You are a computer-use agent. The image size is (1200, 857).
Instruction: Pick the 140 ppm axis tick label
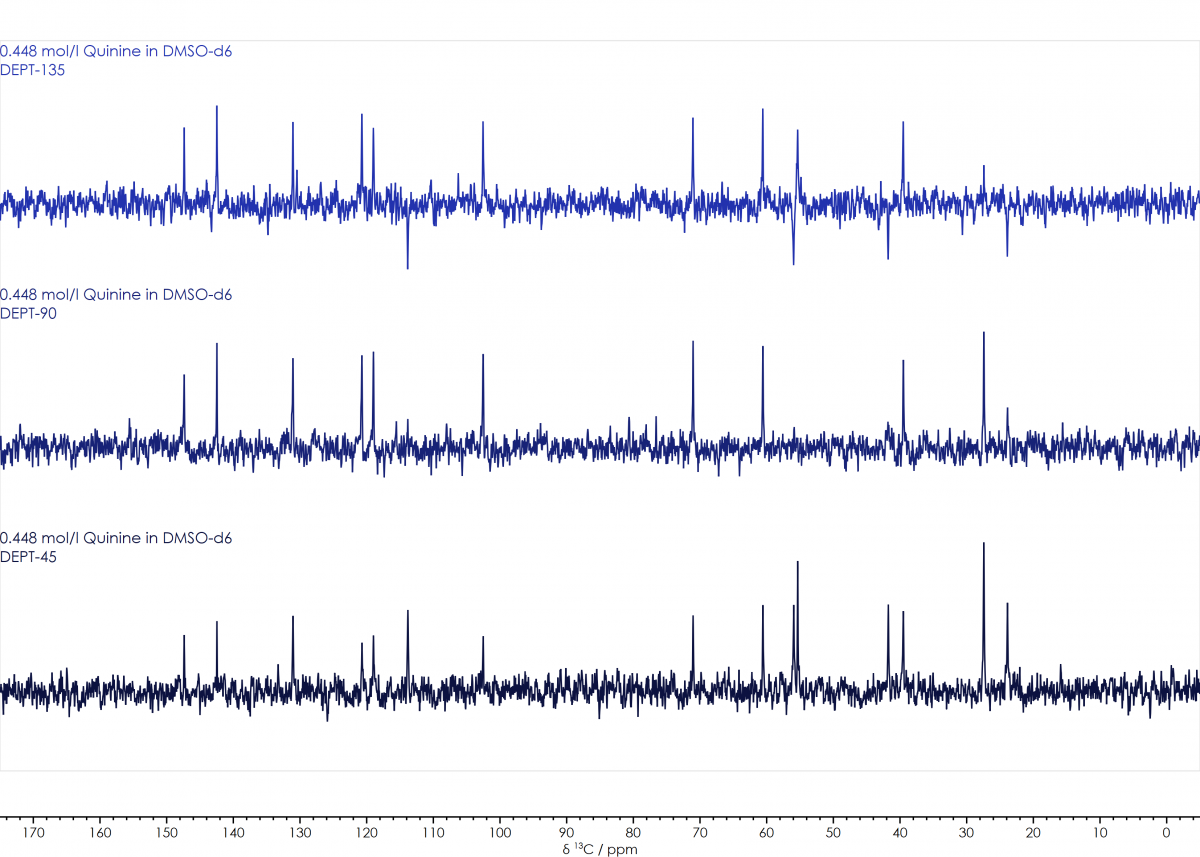pyautogui.click(x=233, y=831)
